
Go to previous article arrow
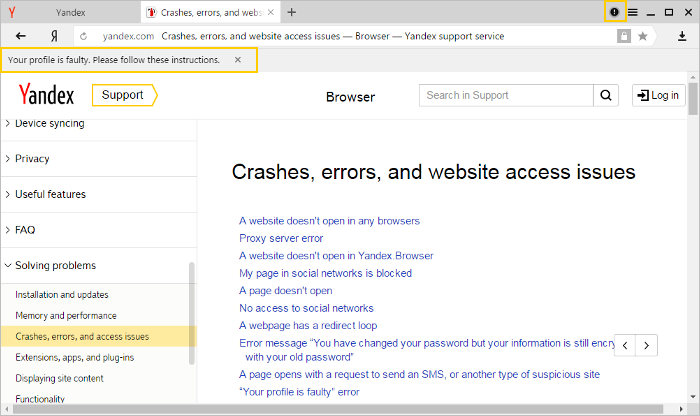click(x=625, y=345)
